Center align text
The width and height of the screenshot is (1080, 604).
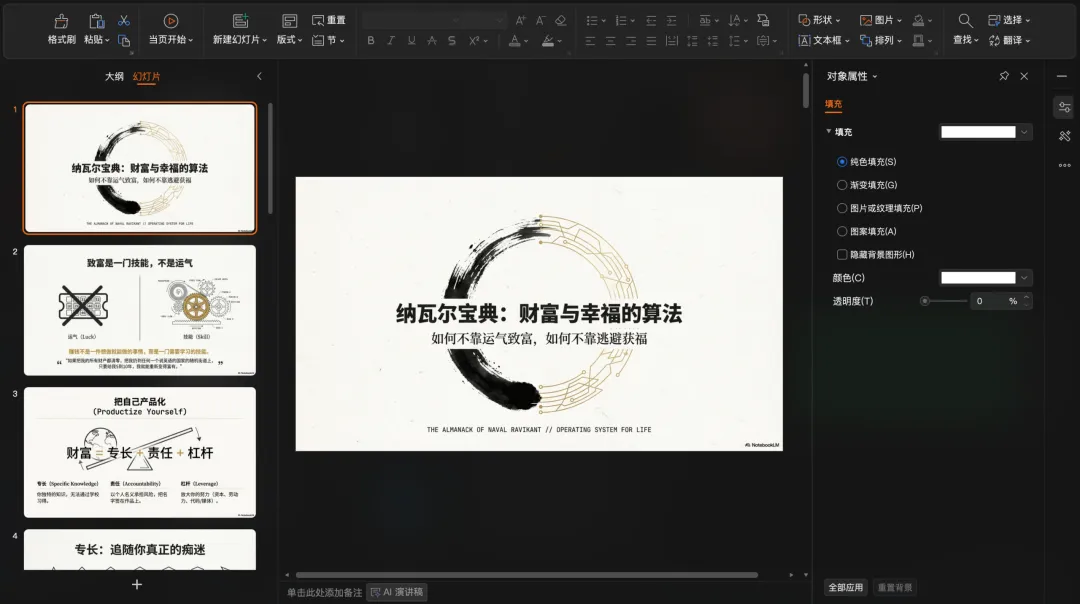click(610, 41)
